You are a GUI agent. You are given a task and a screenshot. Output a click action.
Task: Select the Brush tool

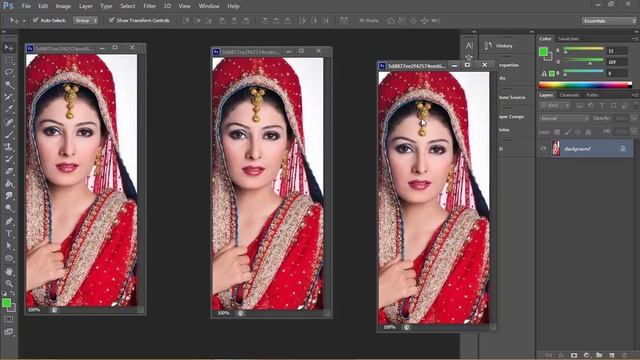click(9, 134)
